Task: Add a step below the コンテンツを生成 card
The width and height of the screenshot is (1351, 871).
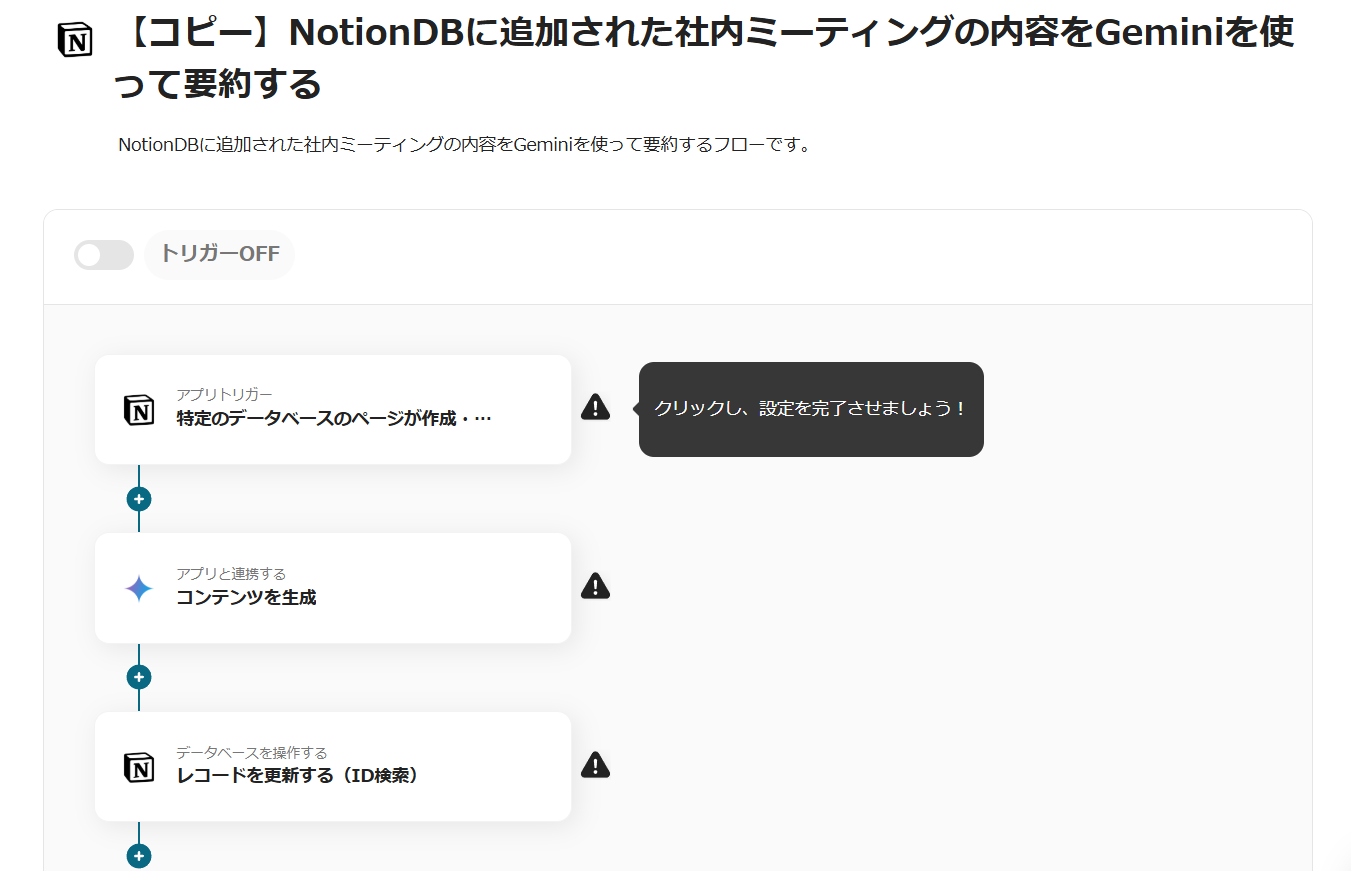Action: [x=139, y=677]
